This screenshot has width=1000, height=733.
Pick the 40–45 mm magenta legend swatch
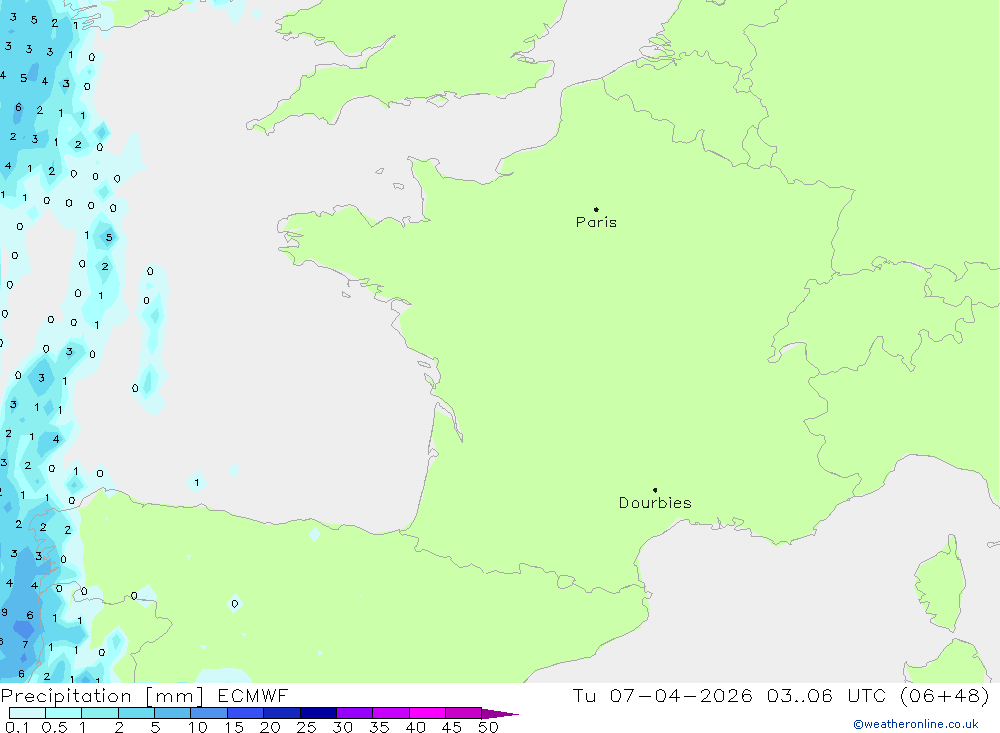[x=427, y=713]
